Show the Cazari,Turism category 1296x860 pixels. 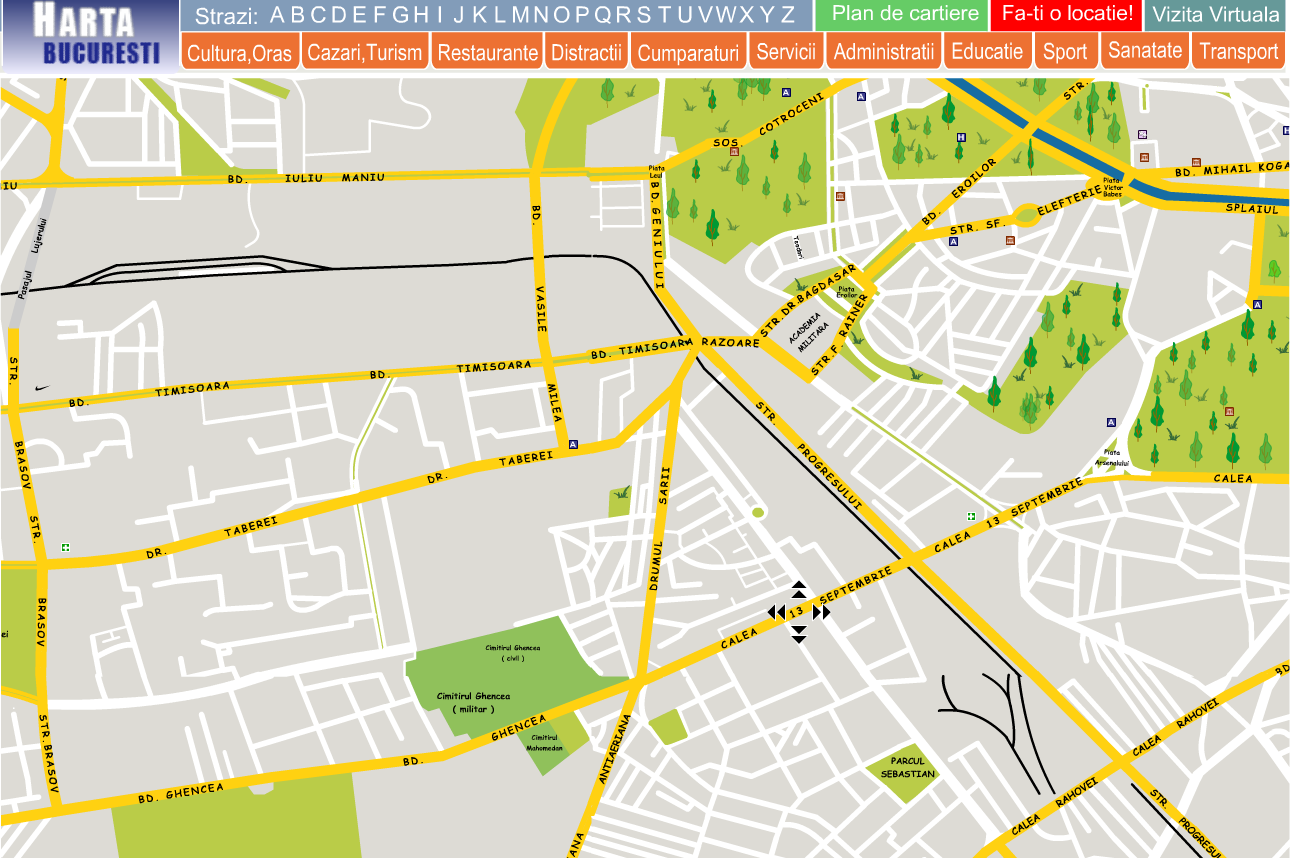[364, 52]
